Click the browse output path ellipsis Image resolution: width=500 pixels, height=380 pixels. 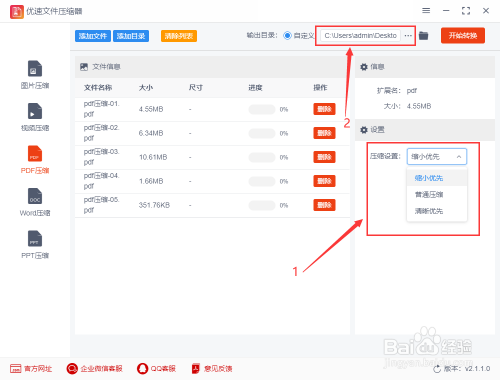coord(408,35)
